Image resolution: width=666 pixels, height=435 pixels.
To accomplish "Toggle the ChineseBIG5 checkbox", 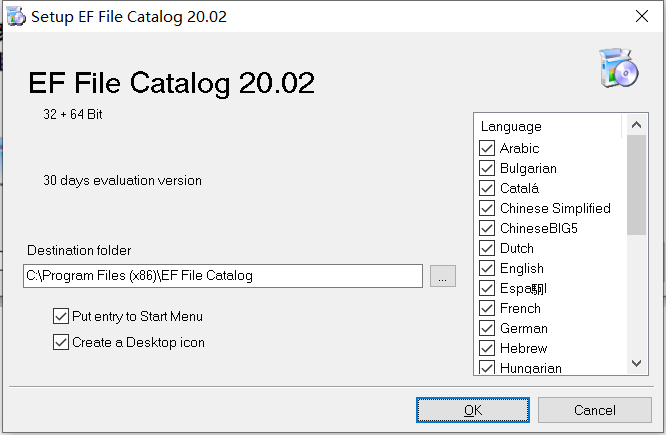I will click(x=487, y=228).
